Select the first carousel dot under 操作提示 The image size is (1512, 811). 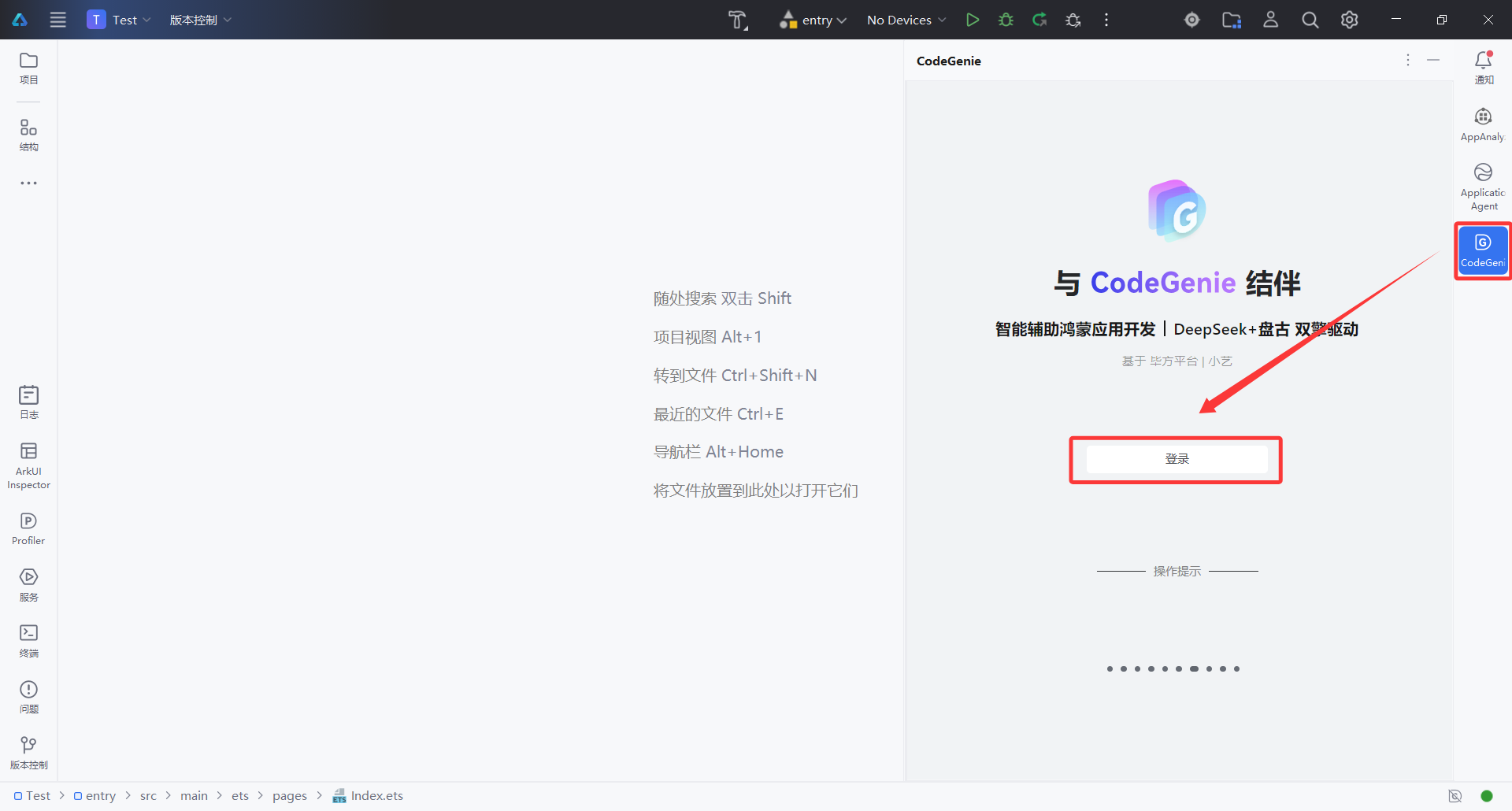pos(1110,668)
